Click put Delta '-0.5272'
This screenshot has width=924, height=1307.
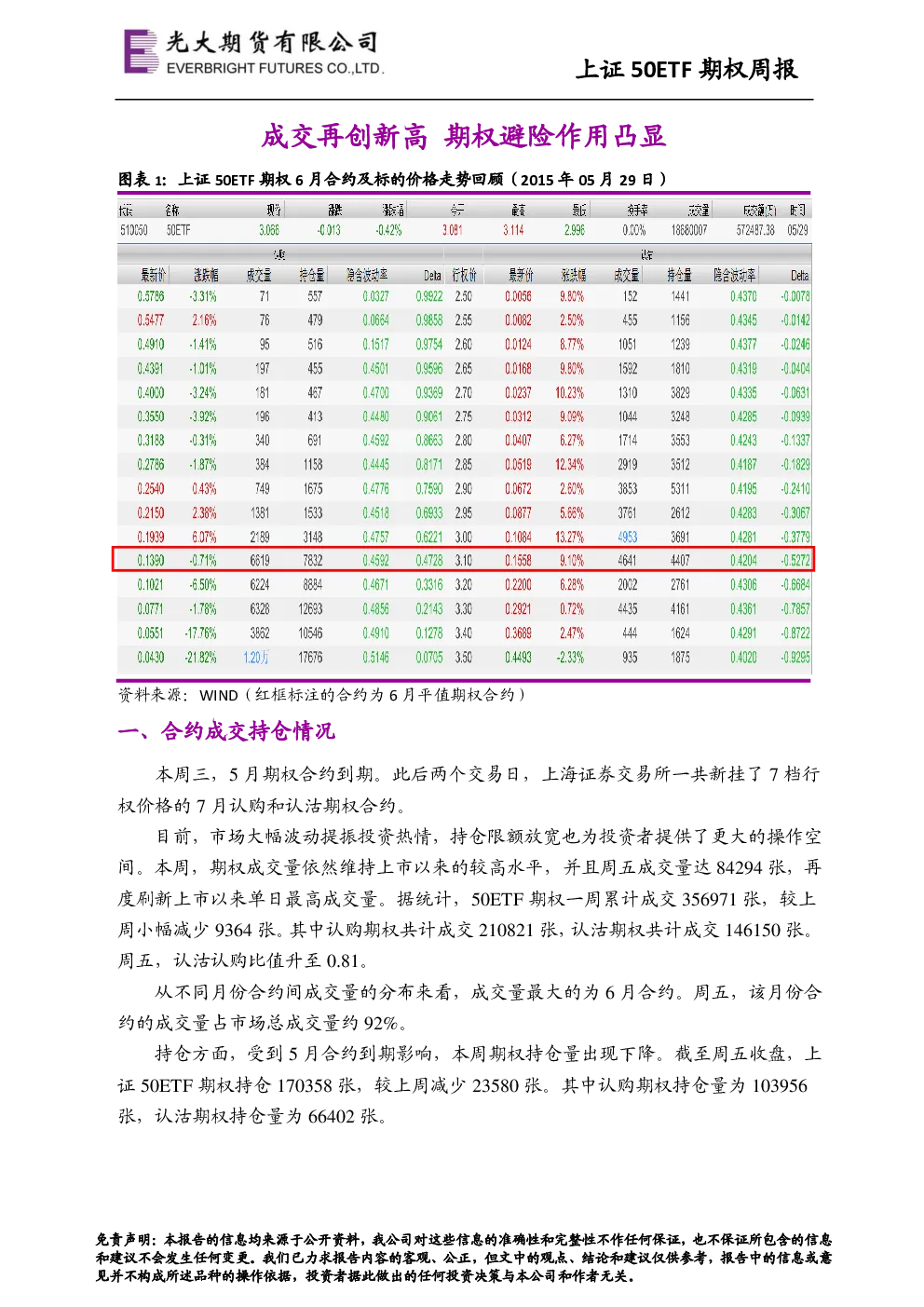[795, 561]
